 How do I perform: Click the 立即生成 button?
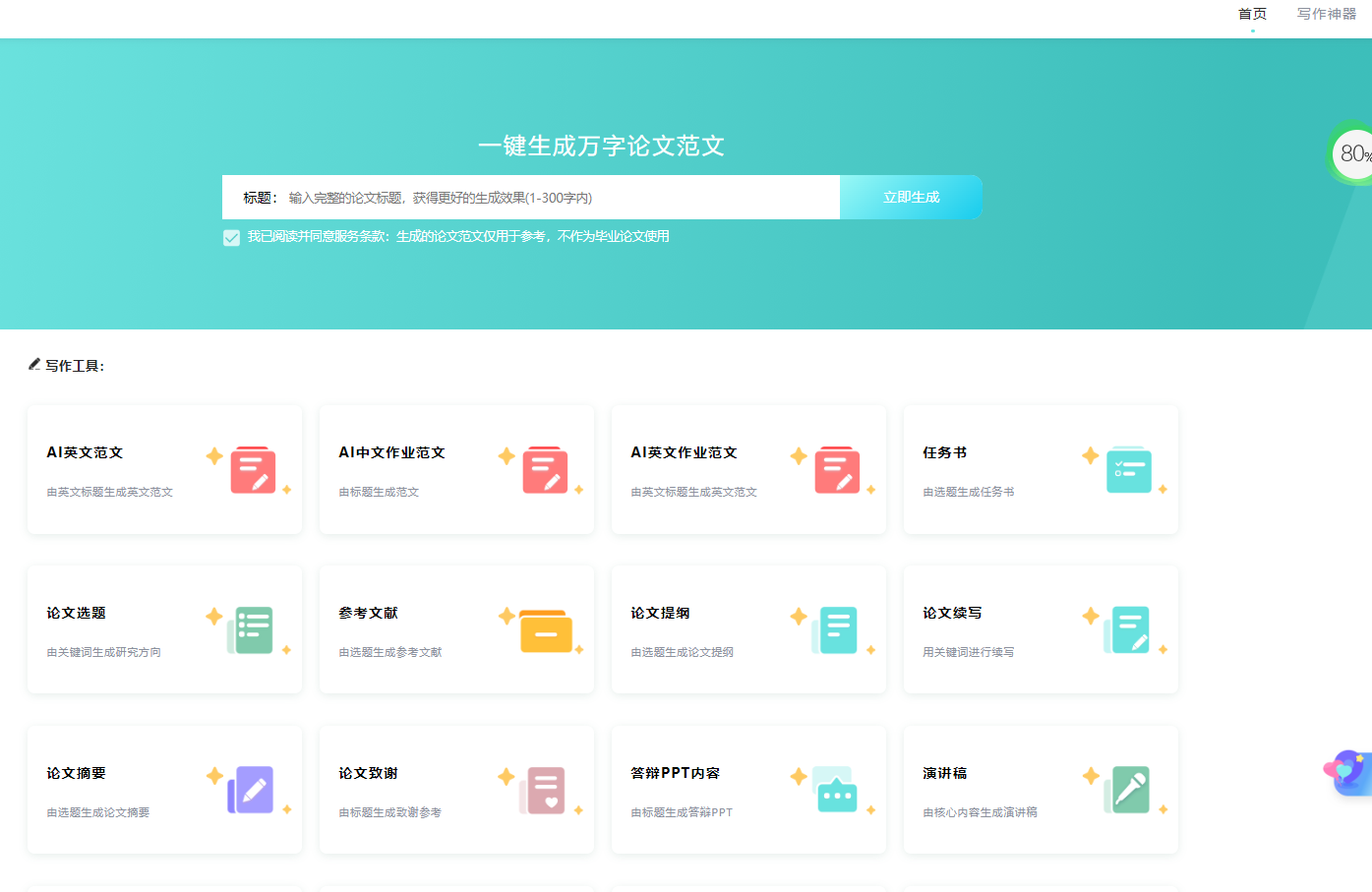[x=912, y=197]
